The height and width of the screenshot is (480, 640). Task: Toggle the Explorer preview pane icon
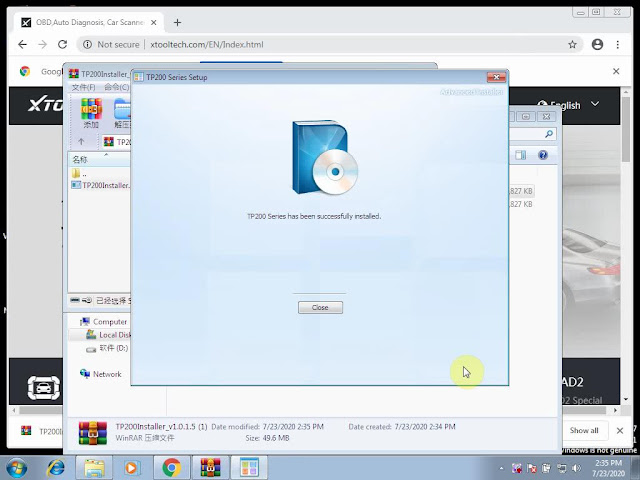(x=520, y=155)
